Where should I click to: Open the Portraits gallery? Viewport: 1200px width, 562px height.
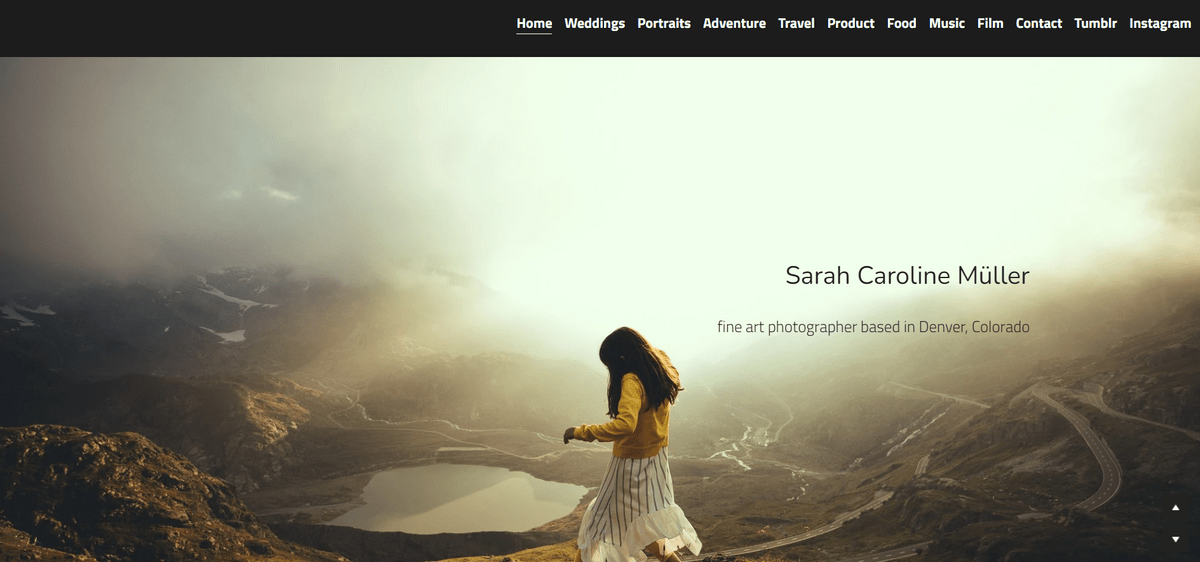(x=664, y=23)
